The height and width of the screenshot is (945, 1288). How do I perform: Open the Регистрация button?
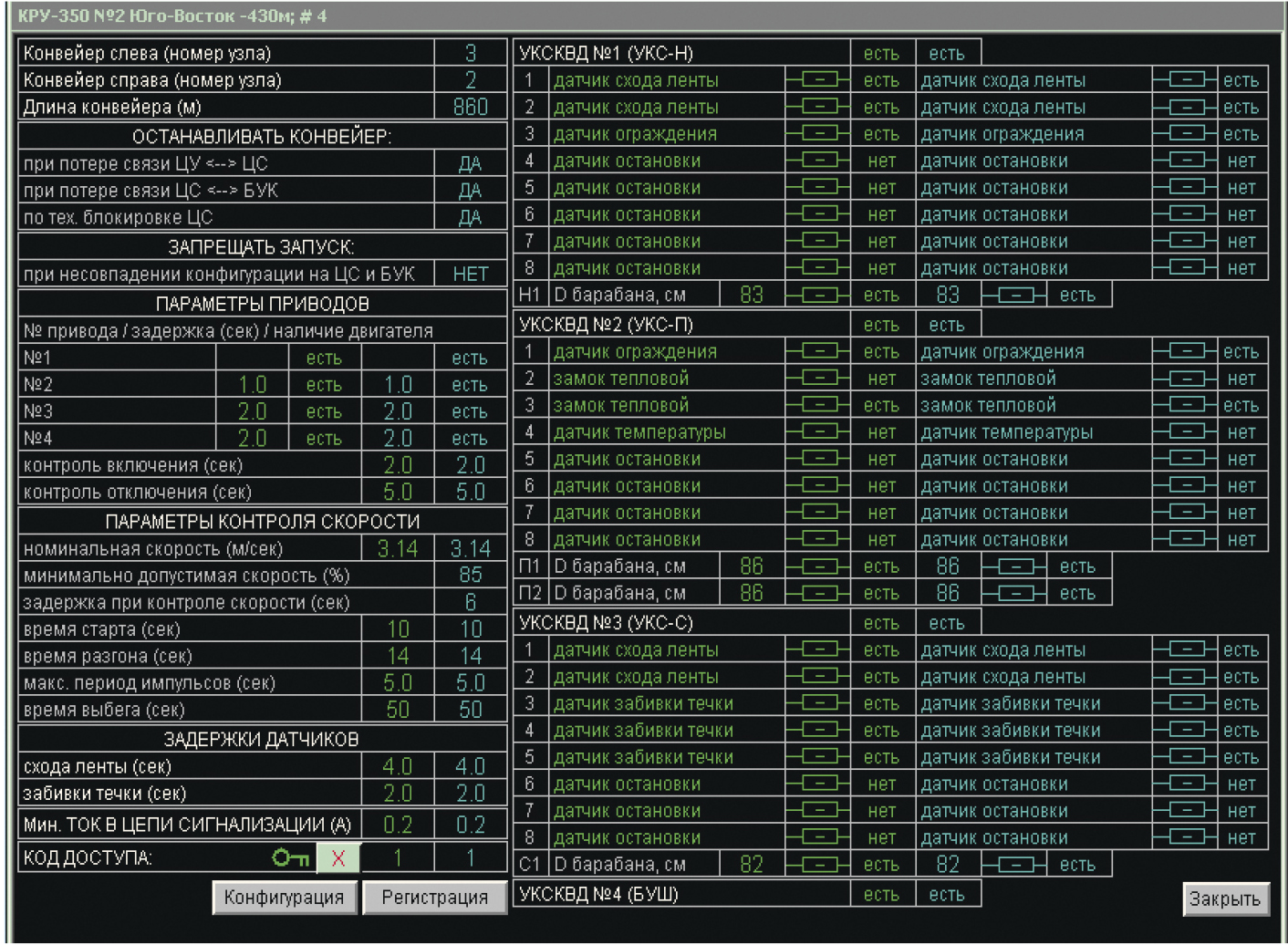[434, 898]
